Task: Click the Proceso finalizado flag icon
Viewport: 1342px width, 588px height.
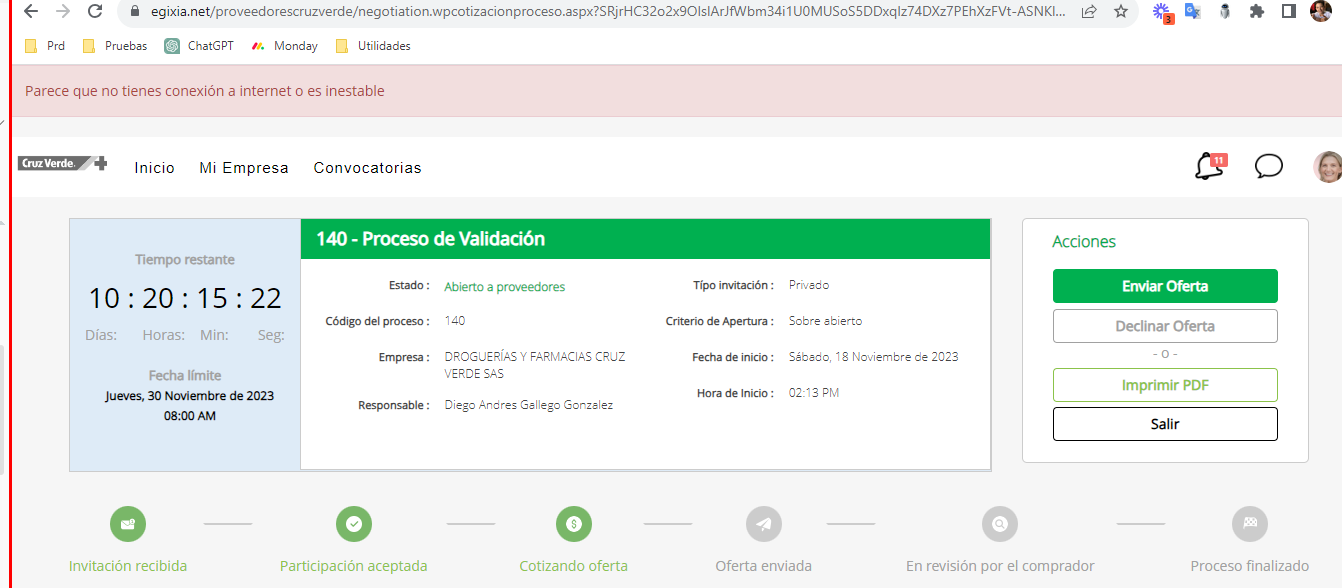Action: pos(1250,524)
